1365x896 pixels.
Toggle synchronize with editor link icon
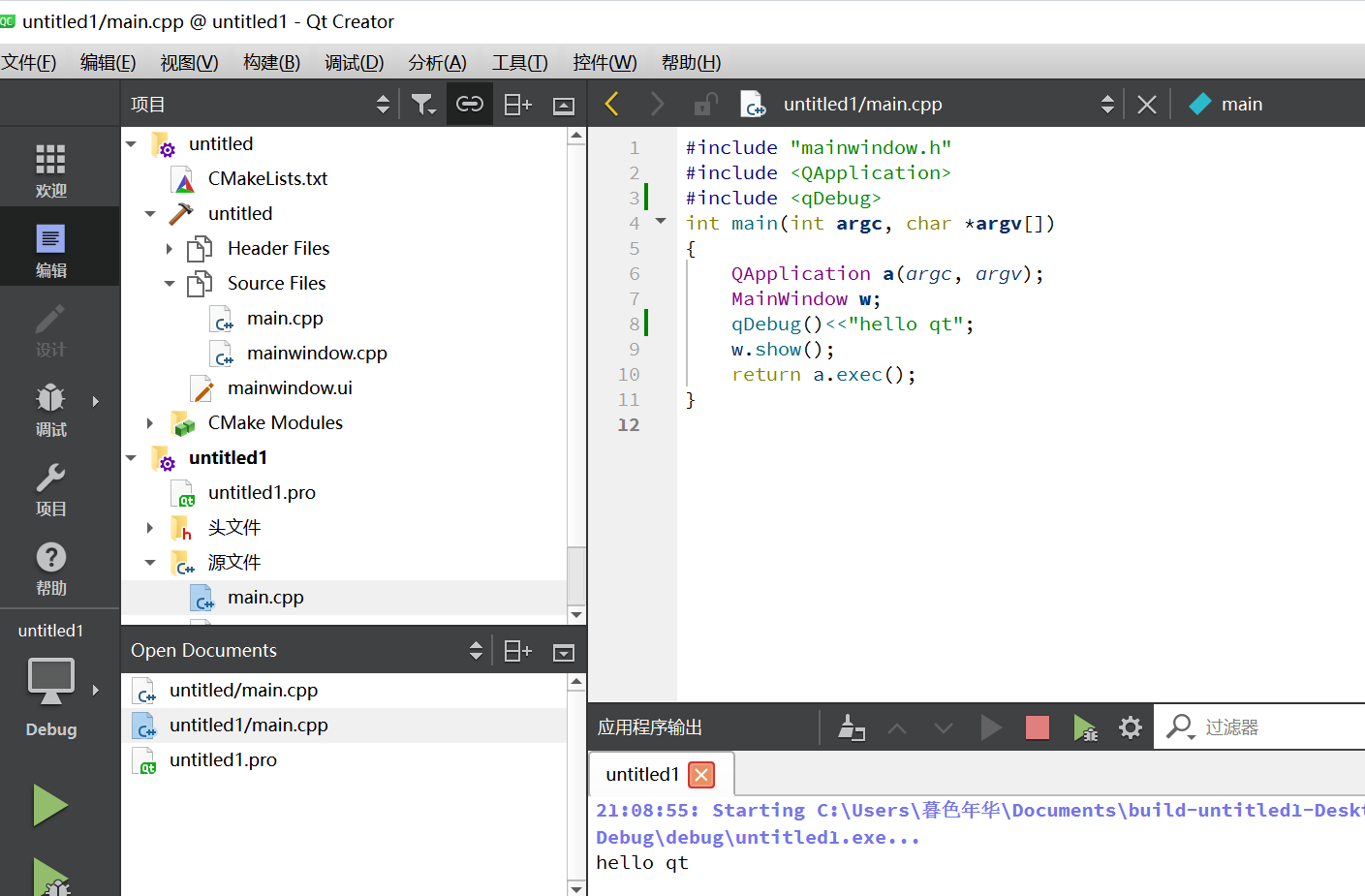click(470, 104)
